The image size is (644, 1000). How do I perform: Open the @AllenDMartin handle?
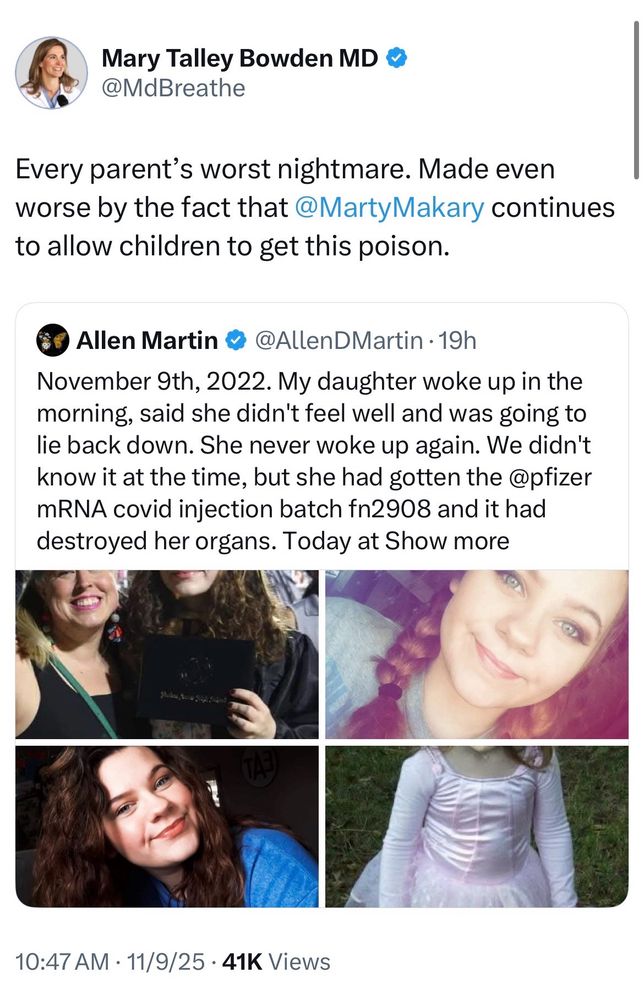[x=339, y=341]
